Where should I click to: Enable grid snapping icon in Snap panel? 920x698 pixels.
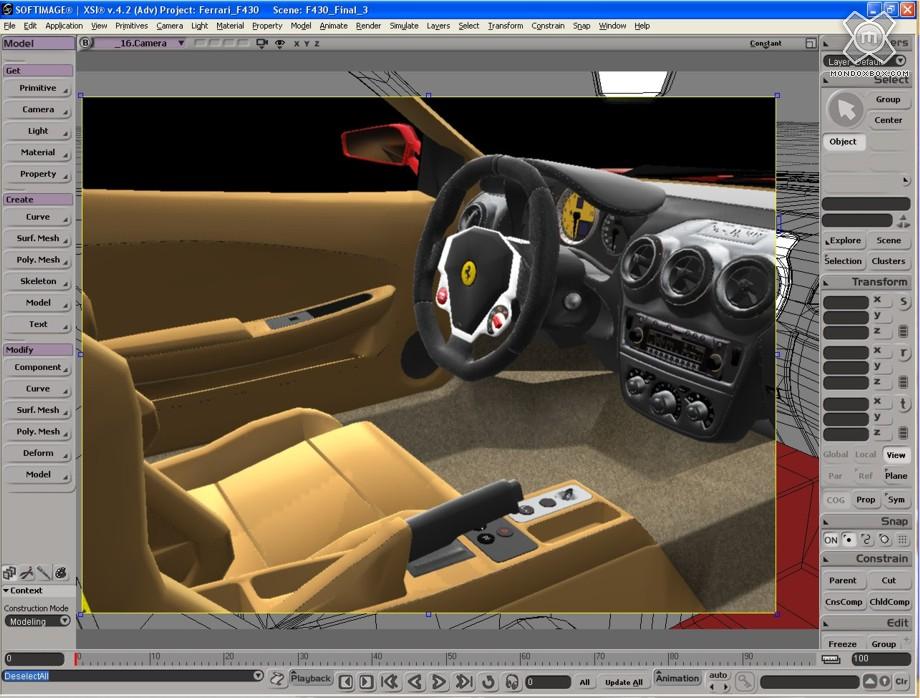coord(902,540)
